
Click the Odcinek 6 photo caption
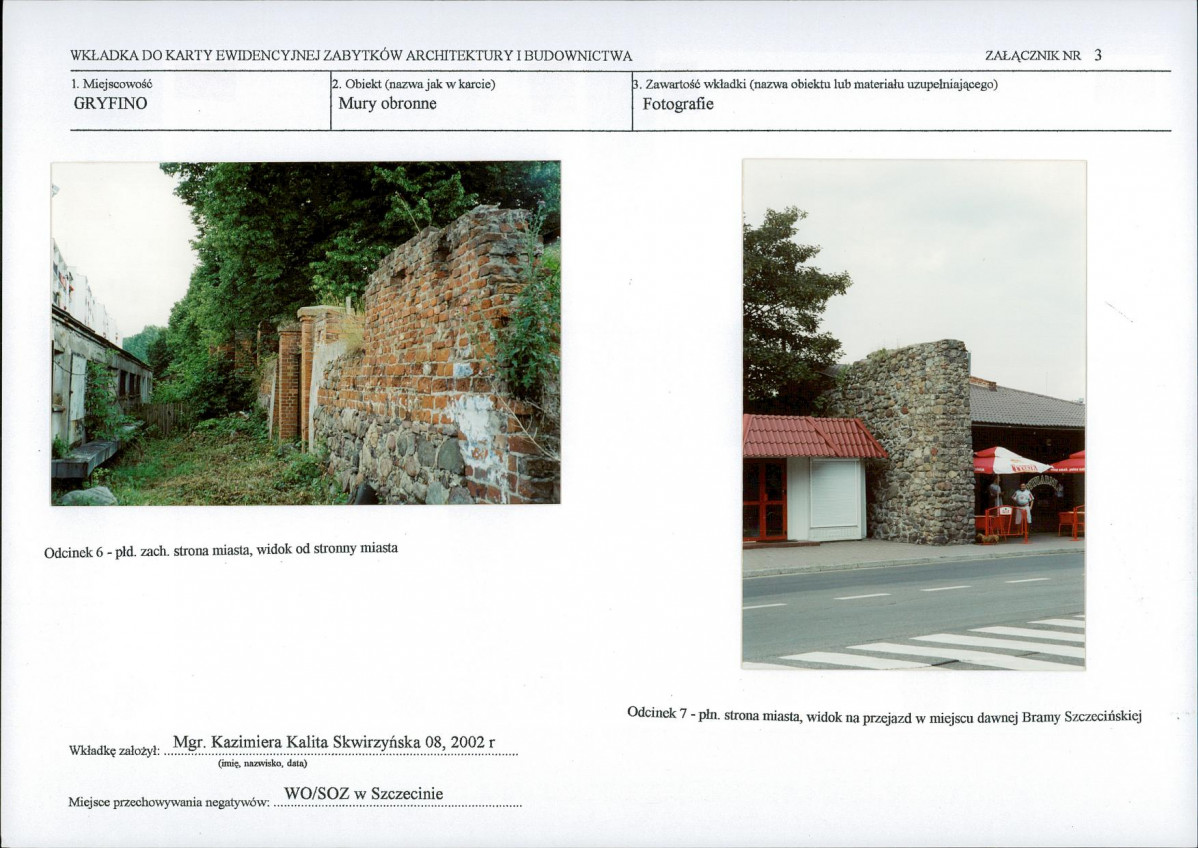221,550
